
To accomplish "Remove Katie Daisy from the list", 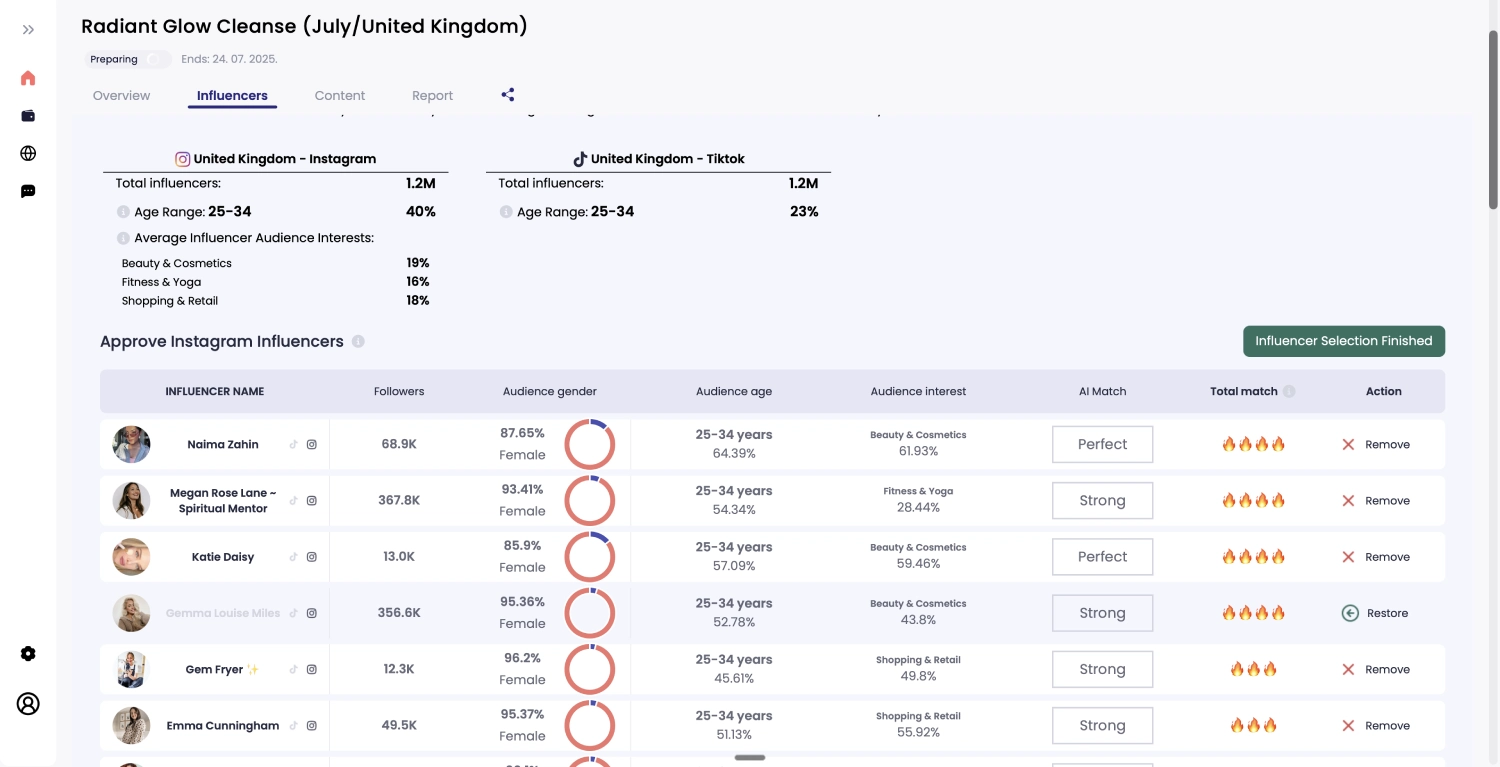I will click(1376, 557).
